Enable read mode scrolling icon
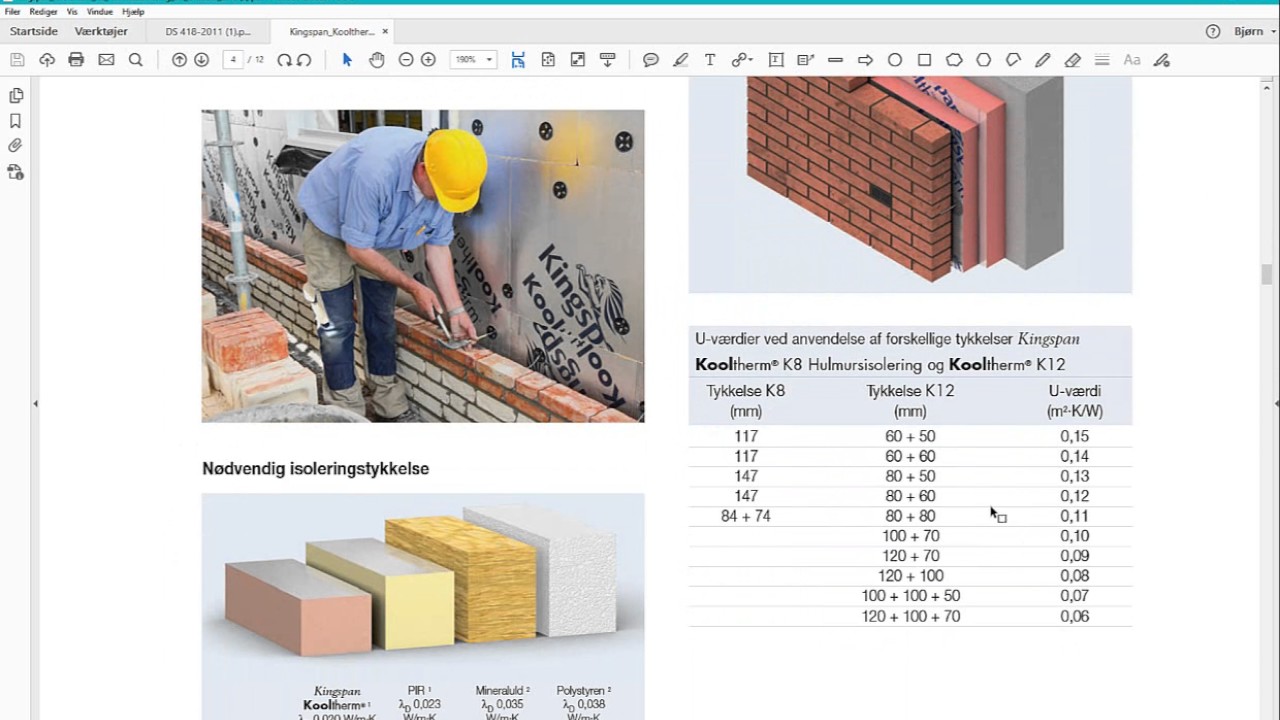 (607, 60)
